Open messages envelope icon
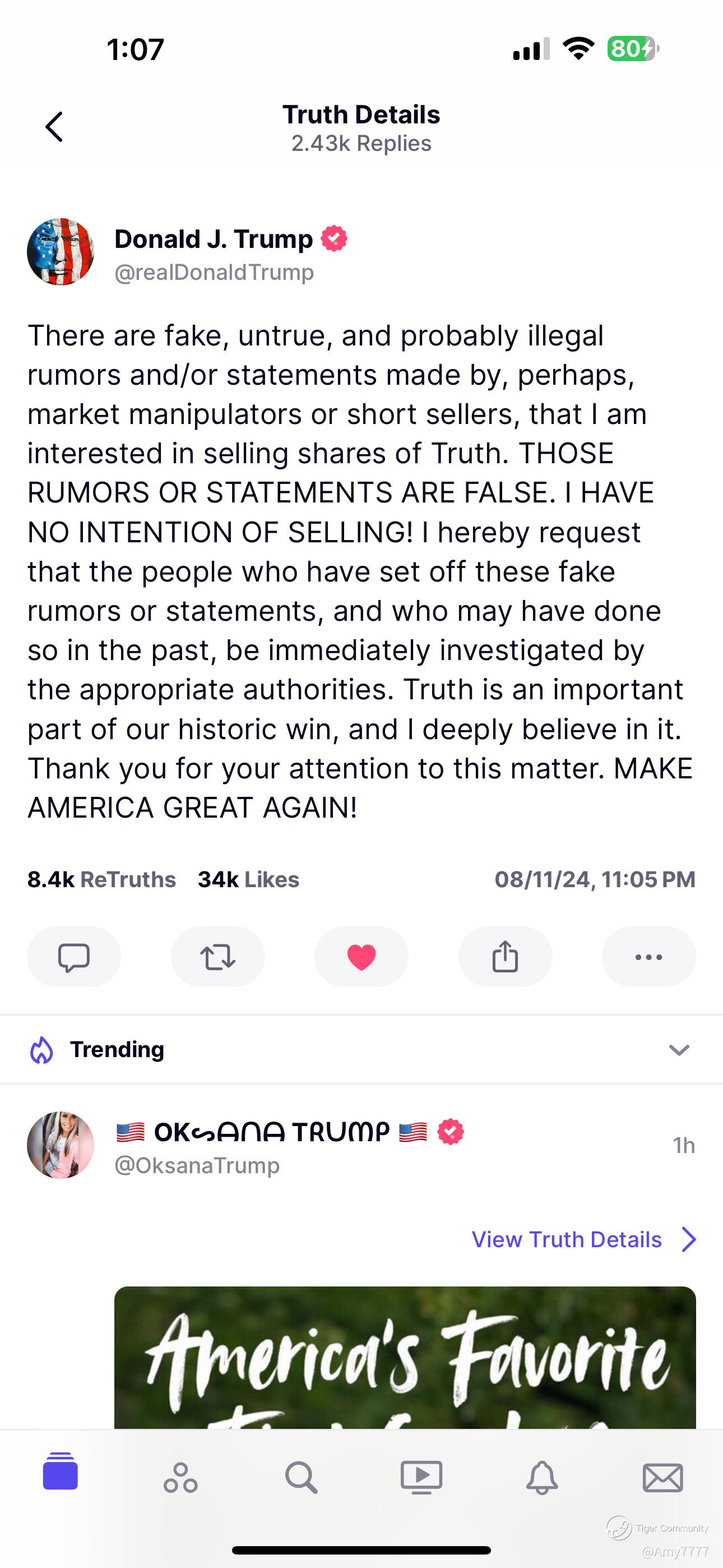723x1568 pixels. 662,1477
